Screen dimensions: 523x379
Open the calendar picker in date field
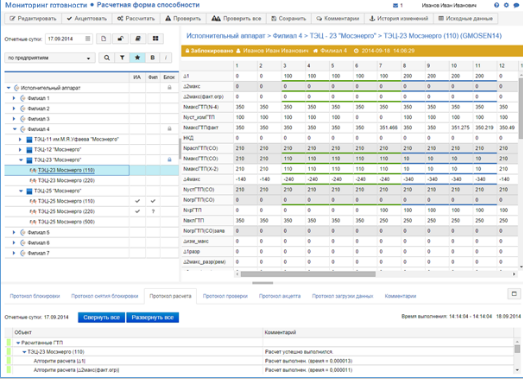tap(87, 39)
